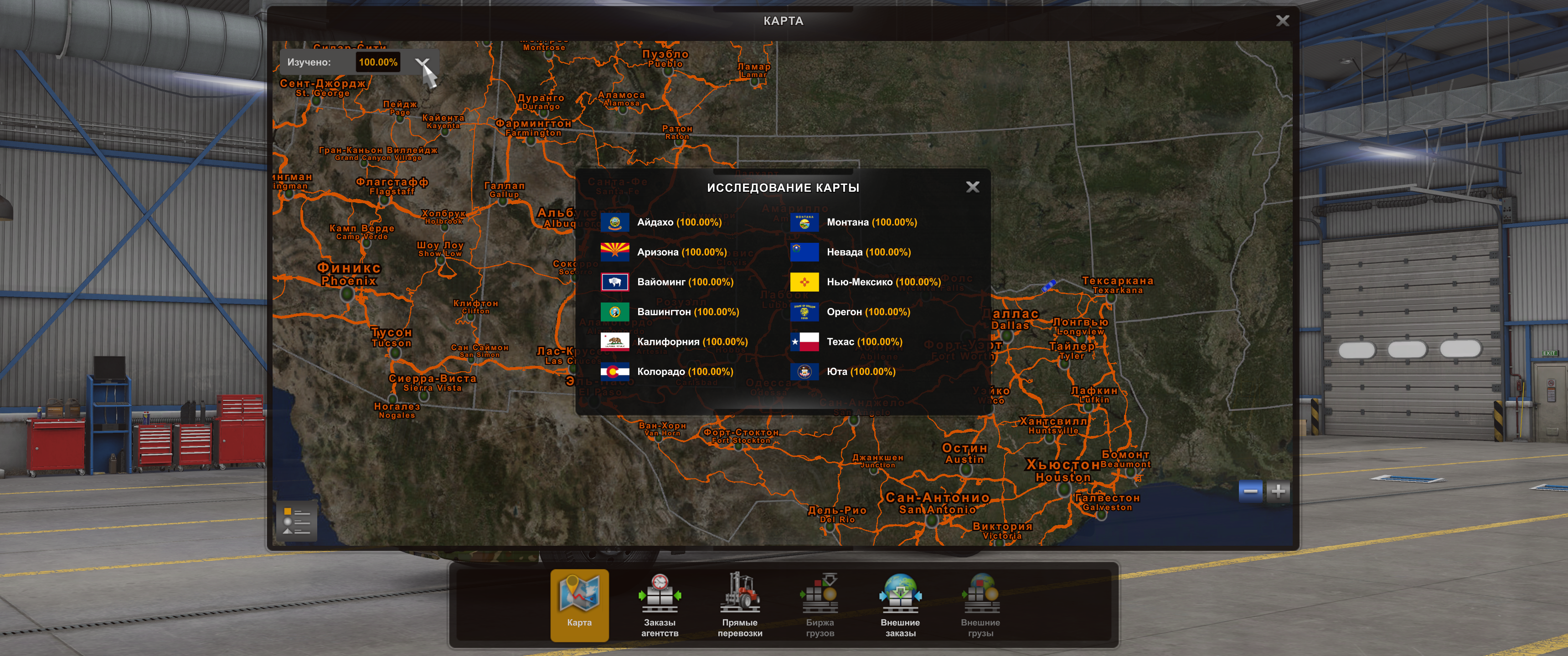Screen dimensions: 1568x656
Task: Click the Изучено 100.00% value
Action: pyautogui.click(x=378, y=62)
